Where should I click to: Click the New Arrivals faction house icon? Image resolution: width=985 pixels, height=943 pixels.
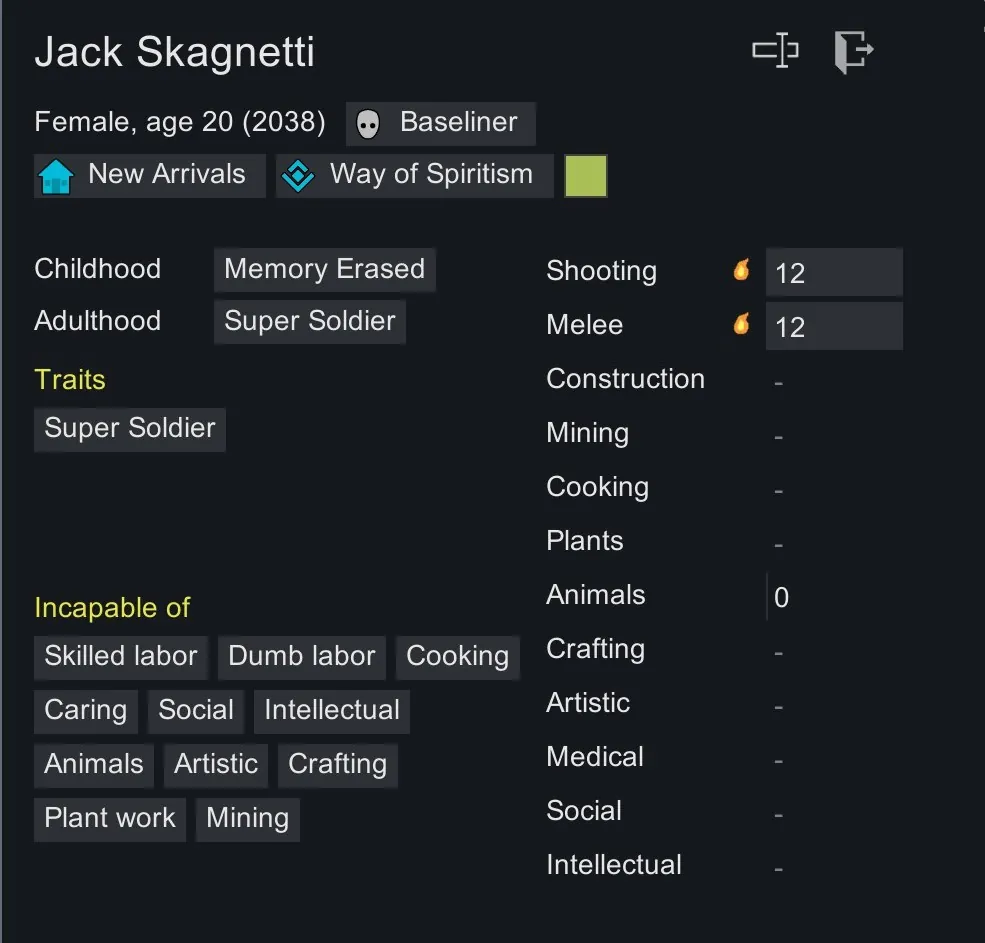[56, 176]
